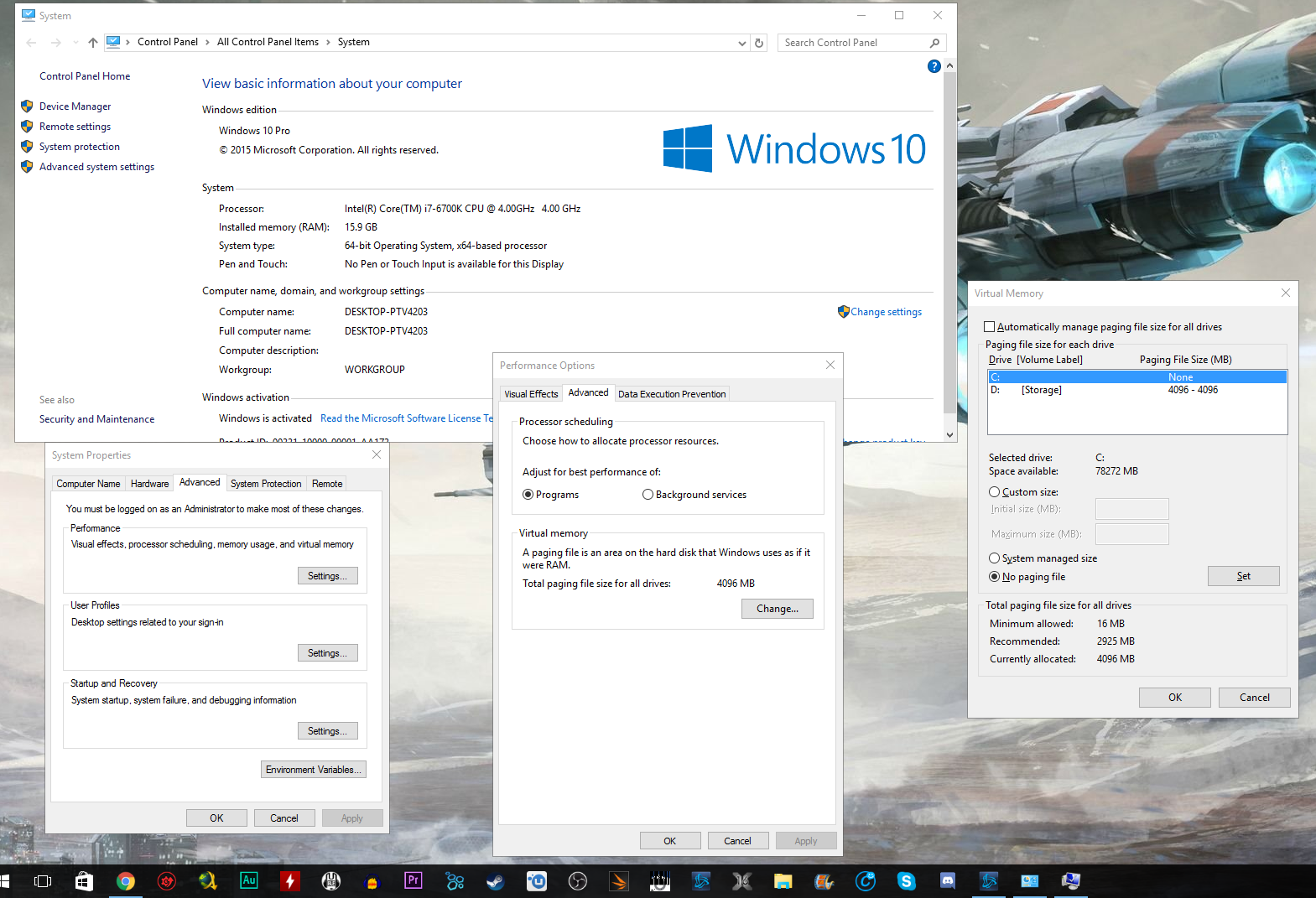The image size is (1316, 898).
Task: Choose Background services for processor scheduling
Action: coord(648,495)
